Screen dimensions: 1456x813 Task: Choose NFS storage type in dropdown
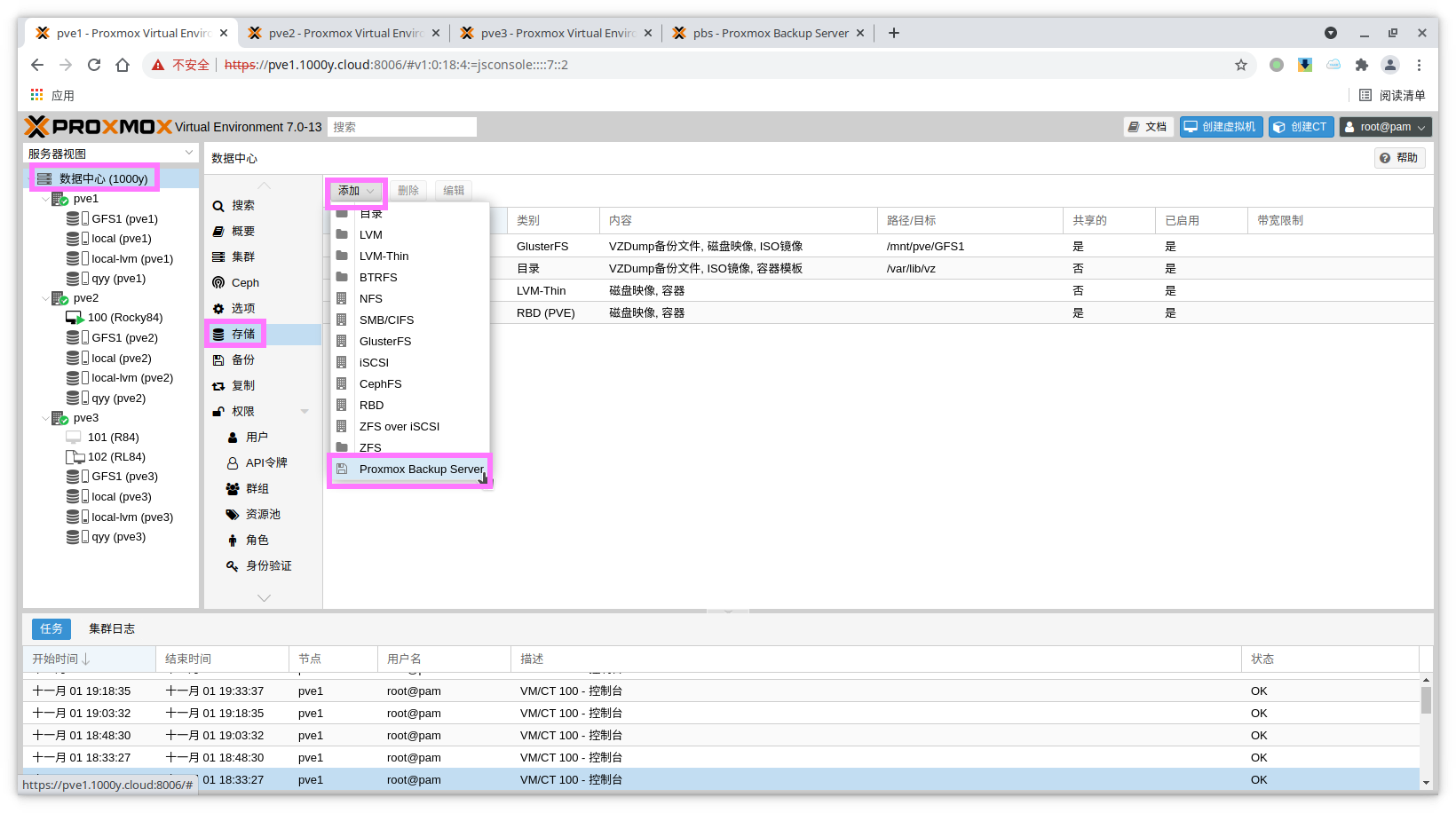point(370,298)
